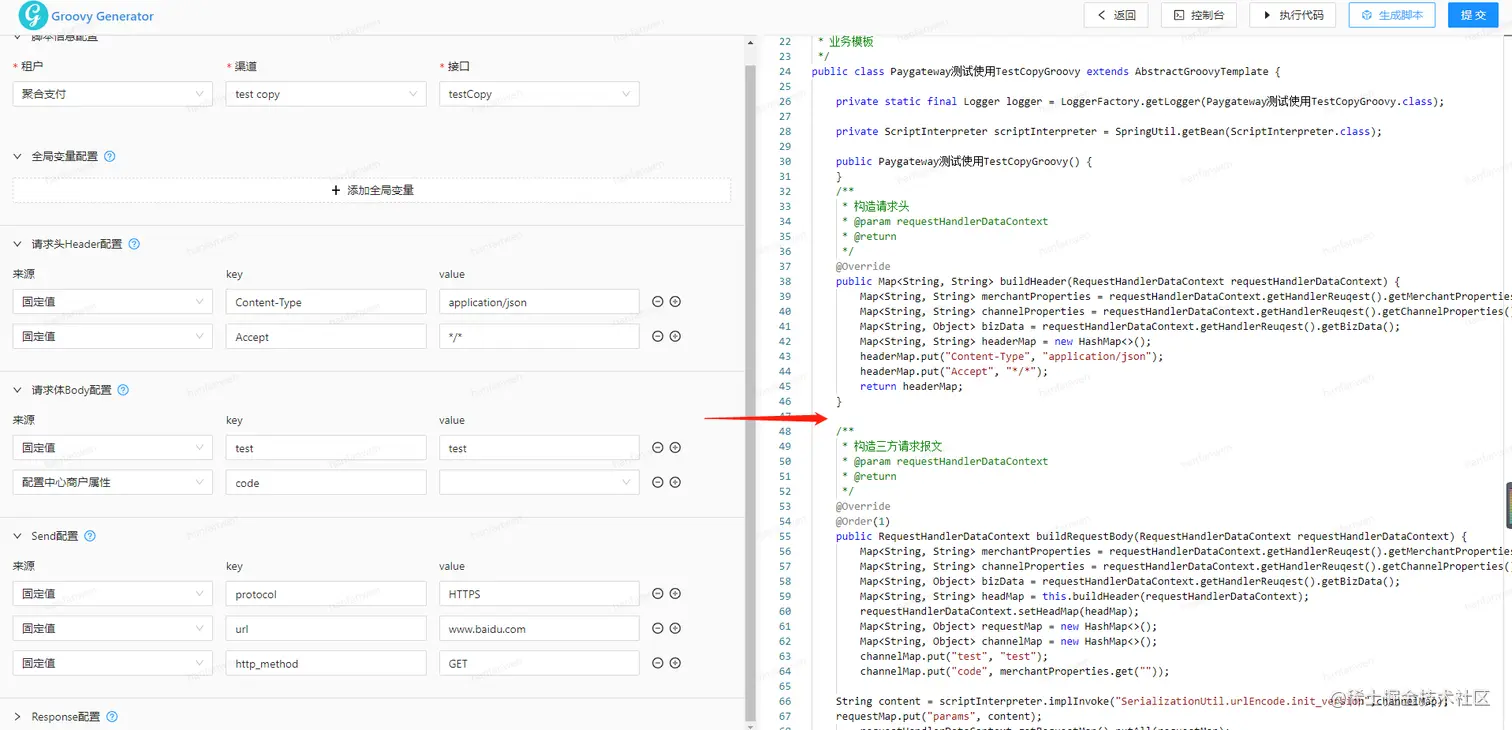
Task: Collapse the Send配置 section
Action: 17,536
